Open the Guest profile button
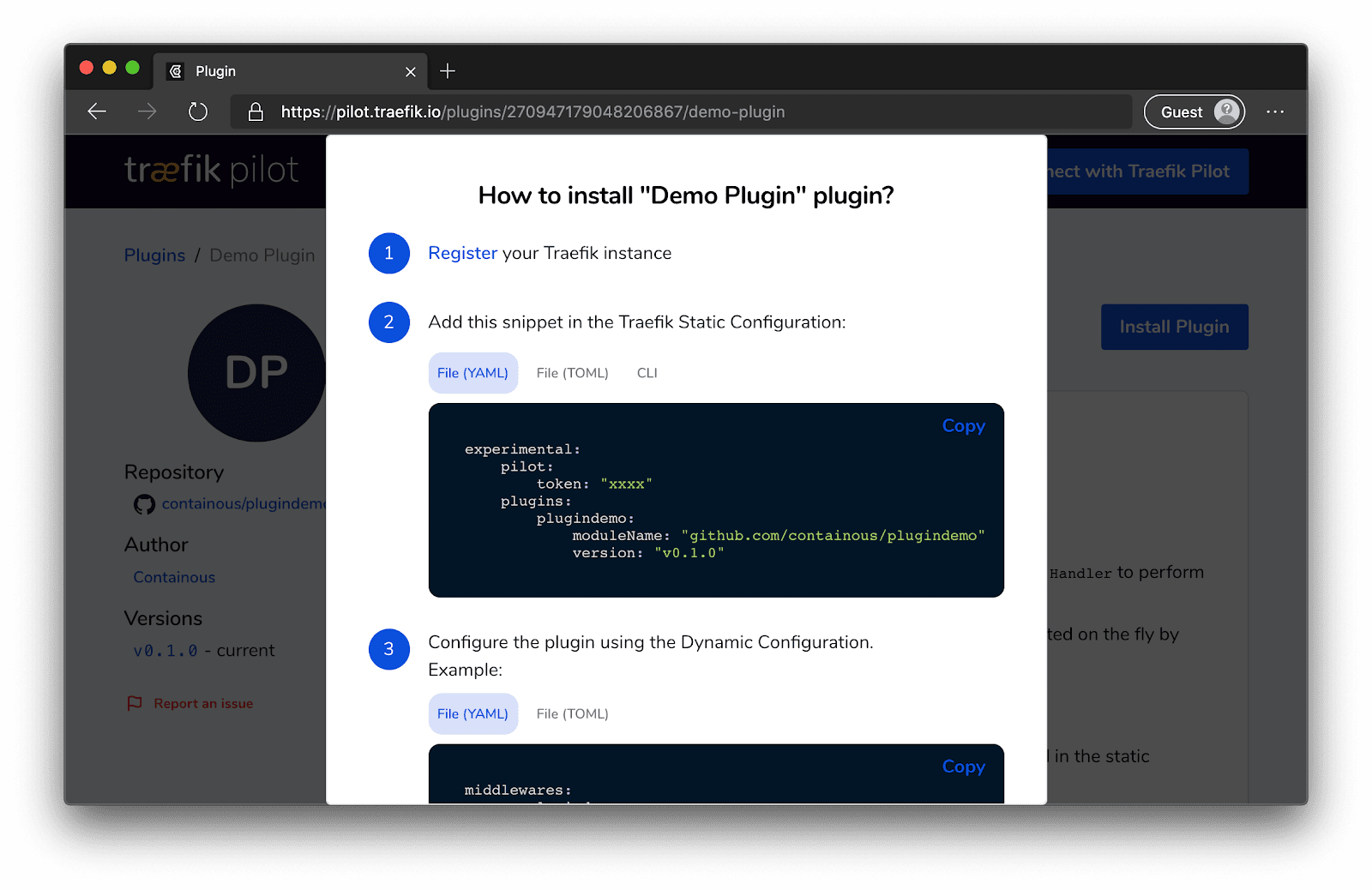 1194,111
